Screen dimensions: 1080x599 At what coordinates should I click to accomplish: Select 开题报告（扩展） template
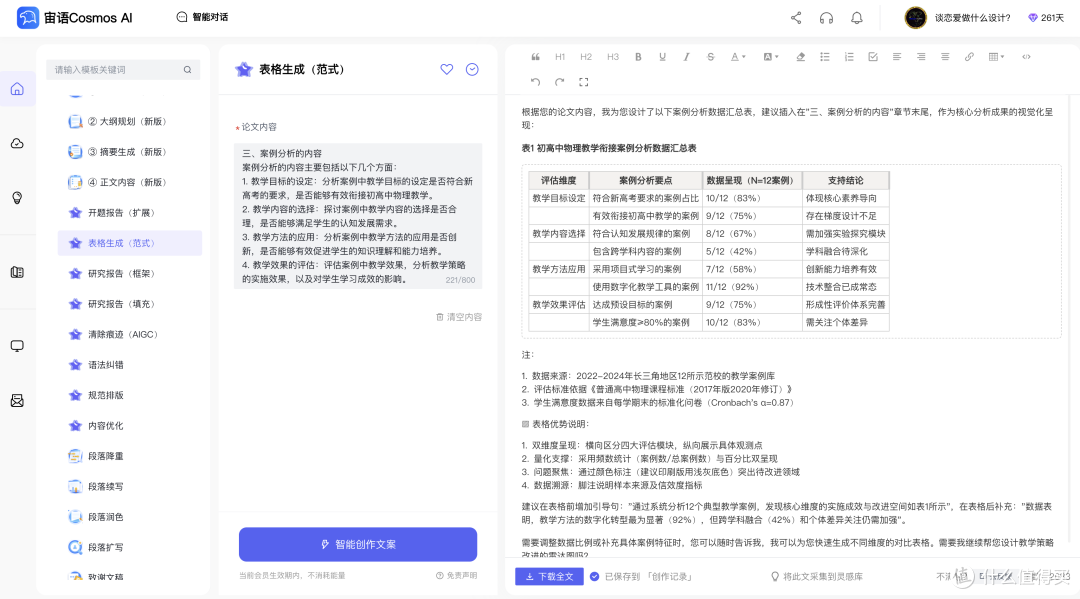click(x=129, y=213)
